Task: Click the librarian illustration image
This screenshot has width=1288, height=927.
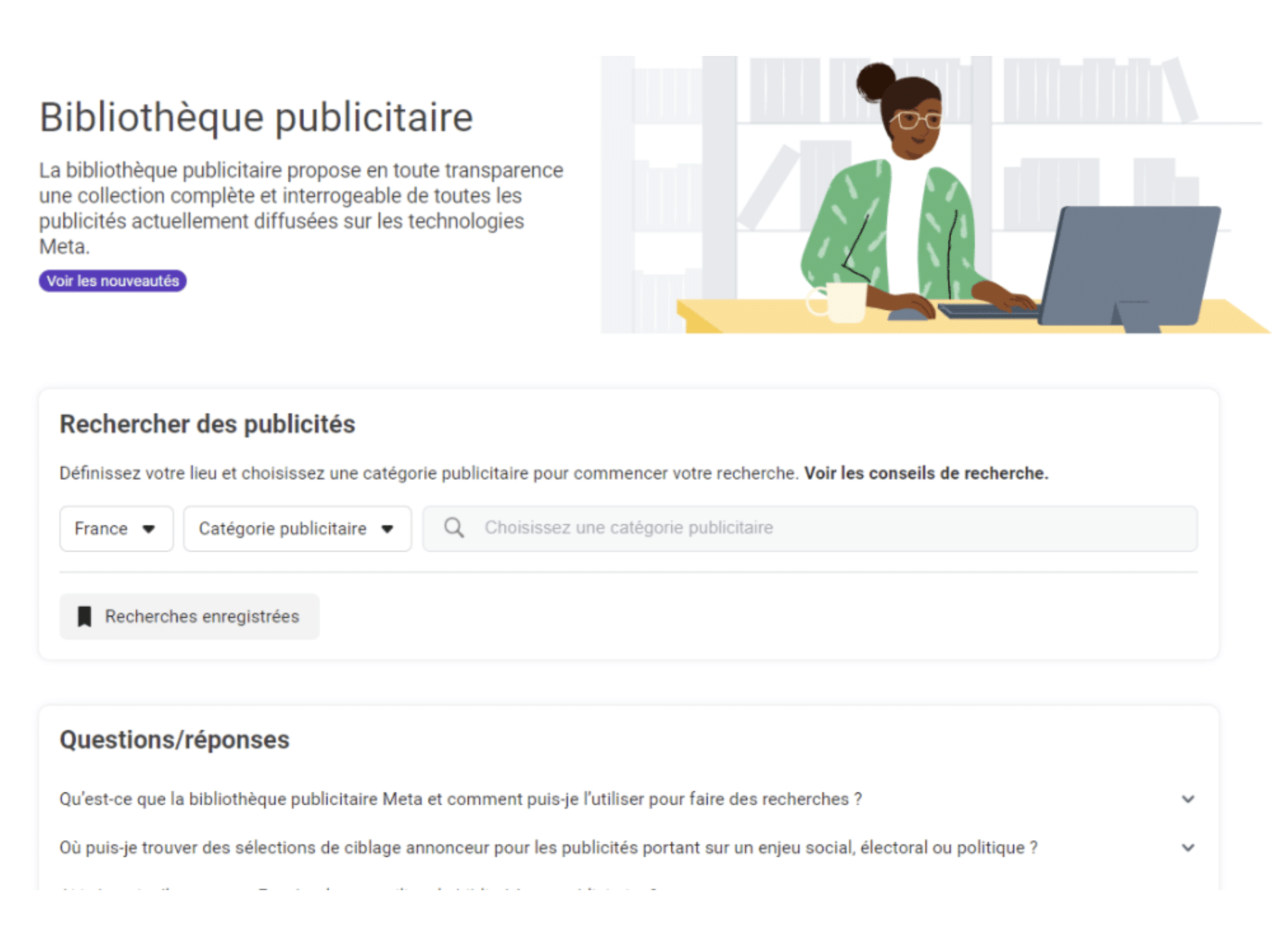Action: point(935,195)
